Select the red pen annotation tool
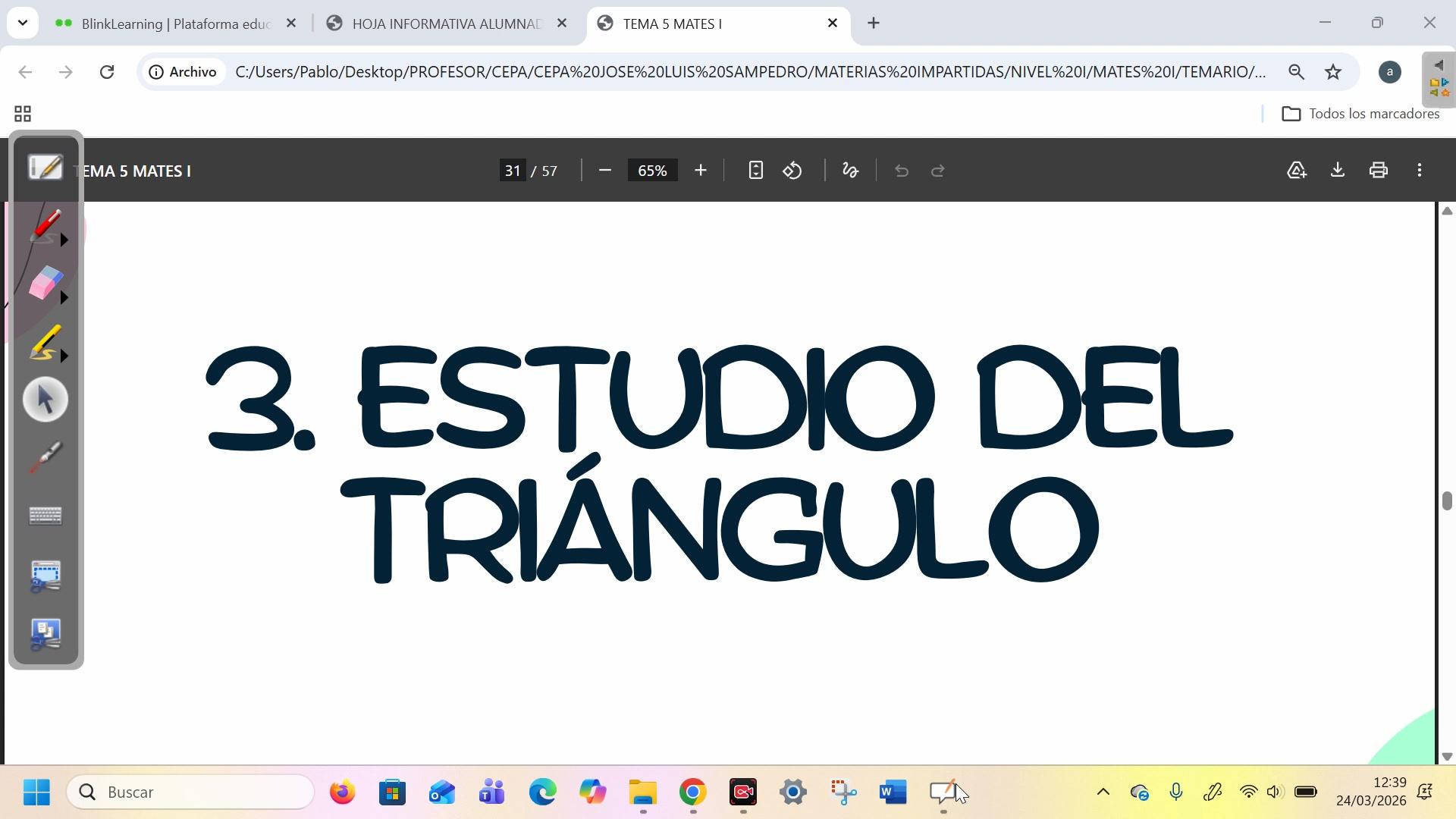This screenshot has width=1456, height=819. [x=44, y=226]
